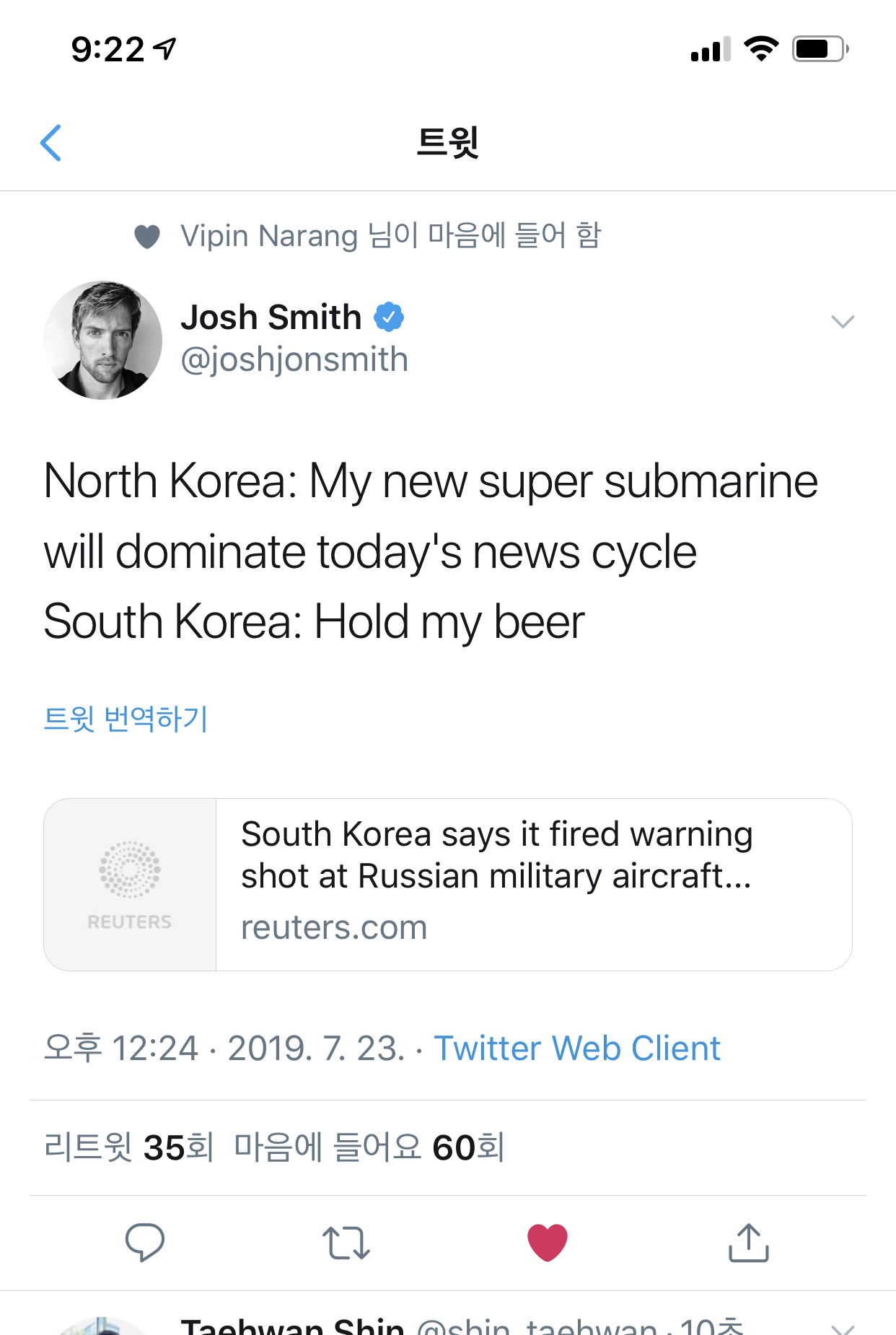Tap the blue back arrow

click(50, 142)
